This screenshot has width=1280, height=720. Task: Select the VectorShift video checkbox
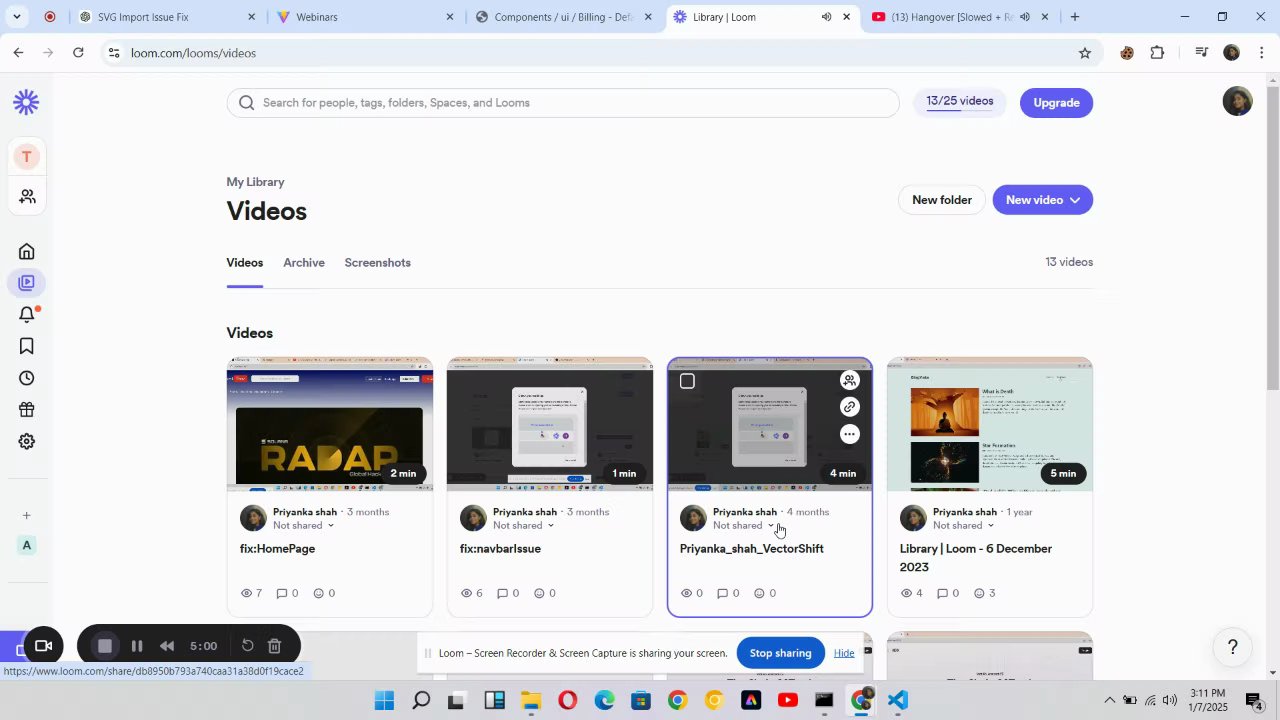click(x=687, y=381)
